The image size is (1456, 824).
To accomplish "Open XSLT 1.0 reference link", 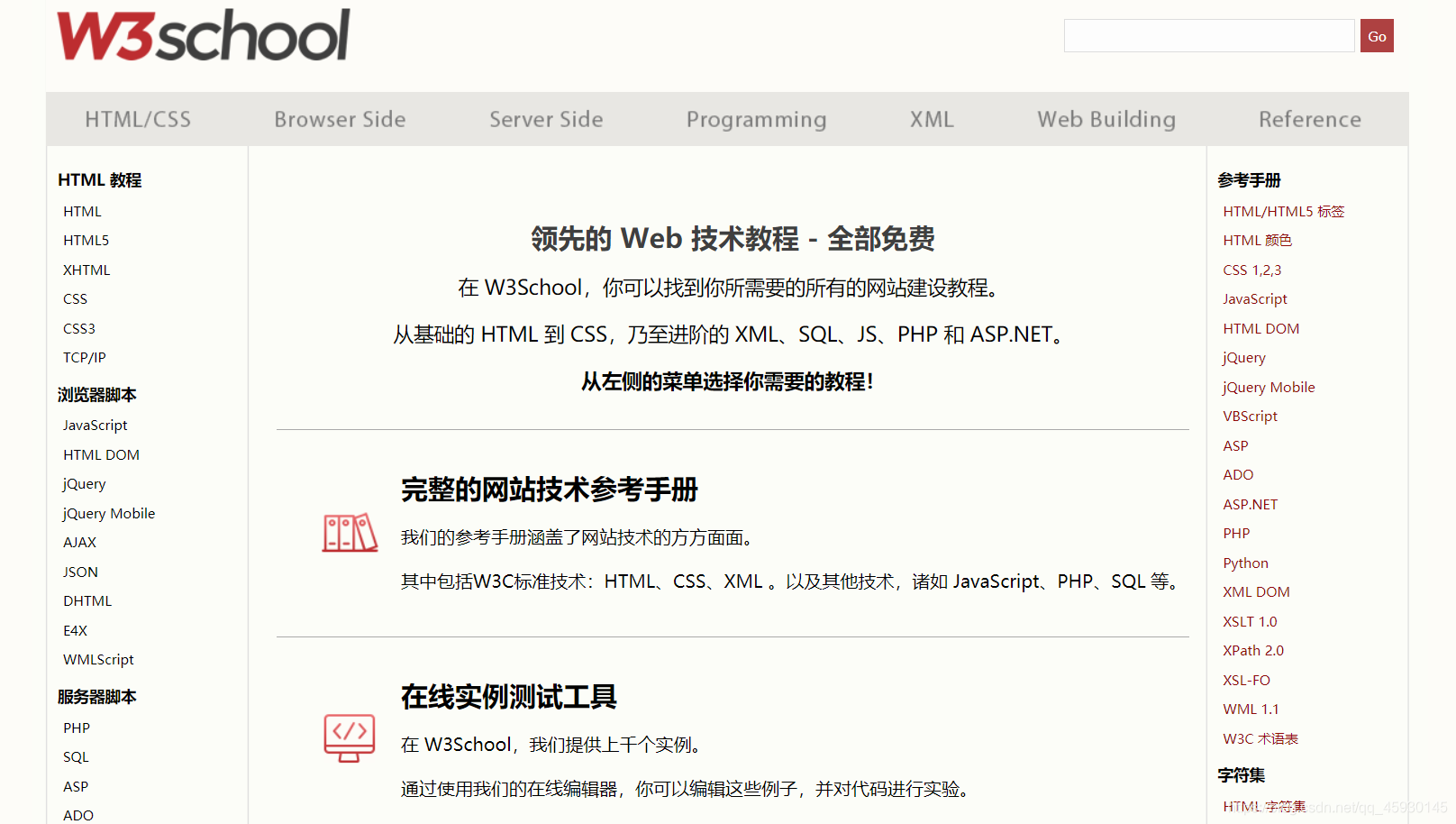I will tap(1250, 621).
